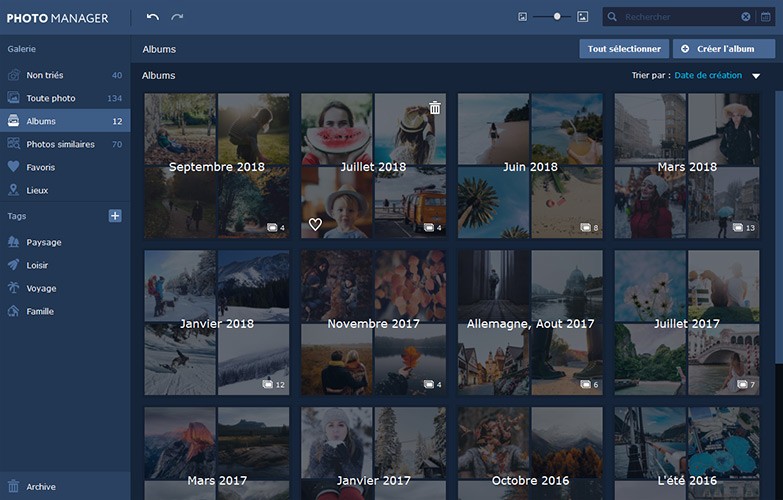Open the Juin 2018 album

pos(530,166)
